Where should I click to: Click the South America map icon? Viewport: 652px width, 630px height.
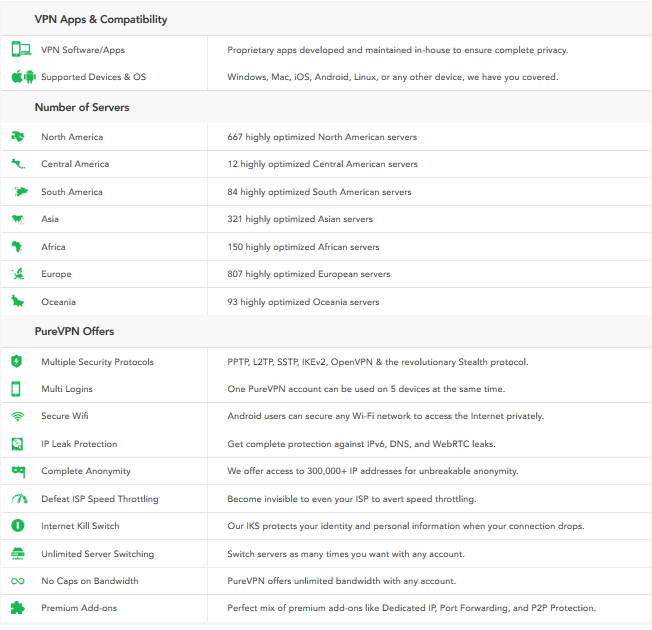point(20,192)
